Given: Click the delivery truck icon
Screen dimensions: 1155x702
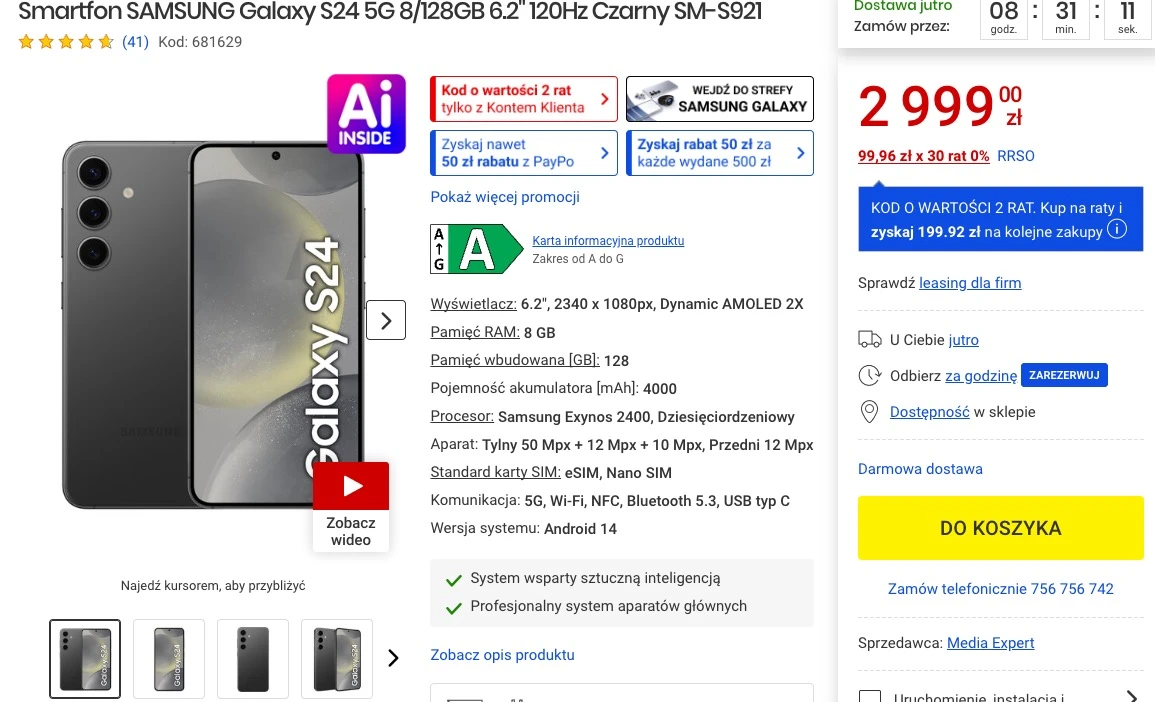Looking at the screenshot, I should pos(870,340).
